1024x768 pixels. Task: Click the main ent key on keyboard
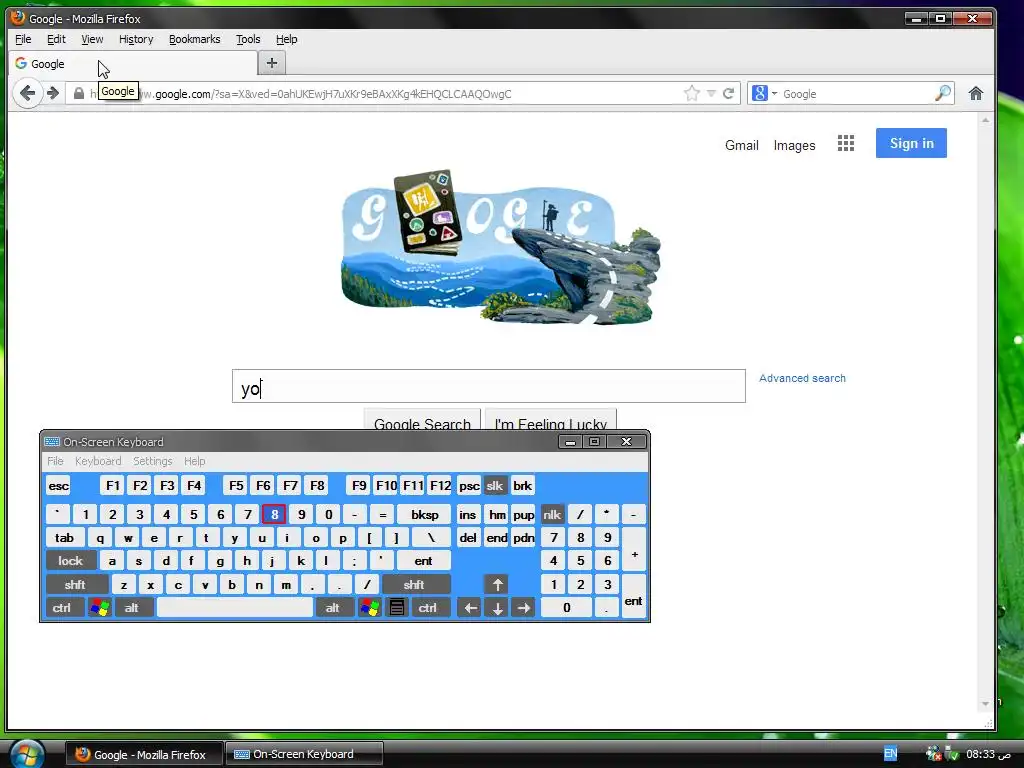coord(423,561)
